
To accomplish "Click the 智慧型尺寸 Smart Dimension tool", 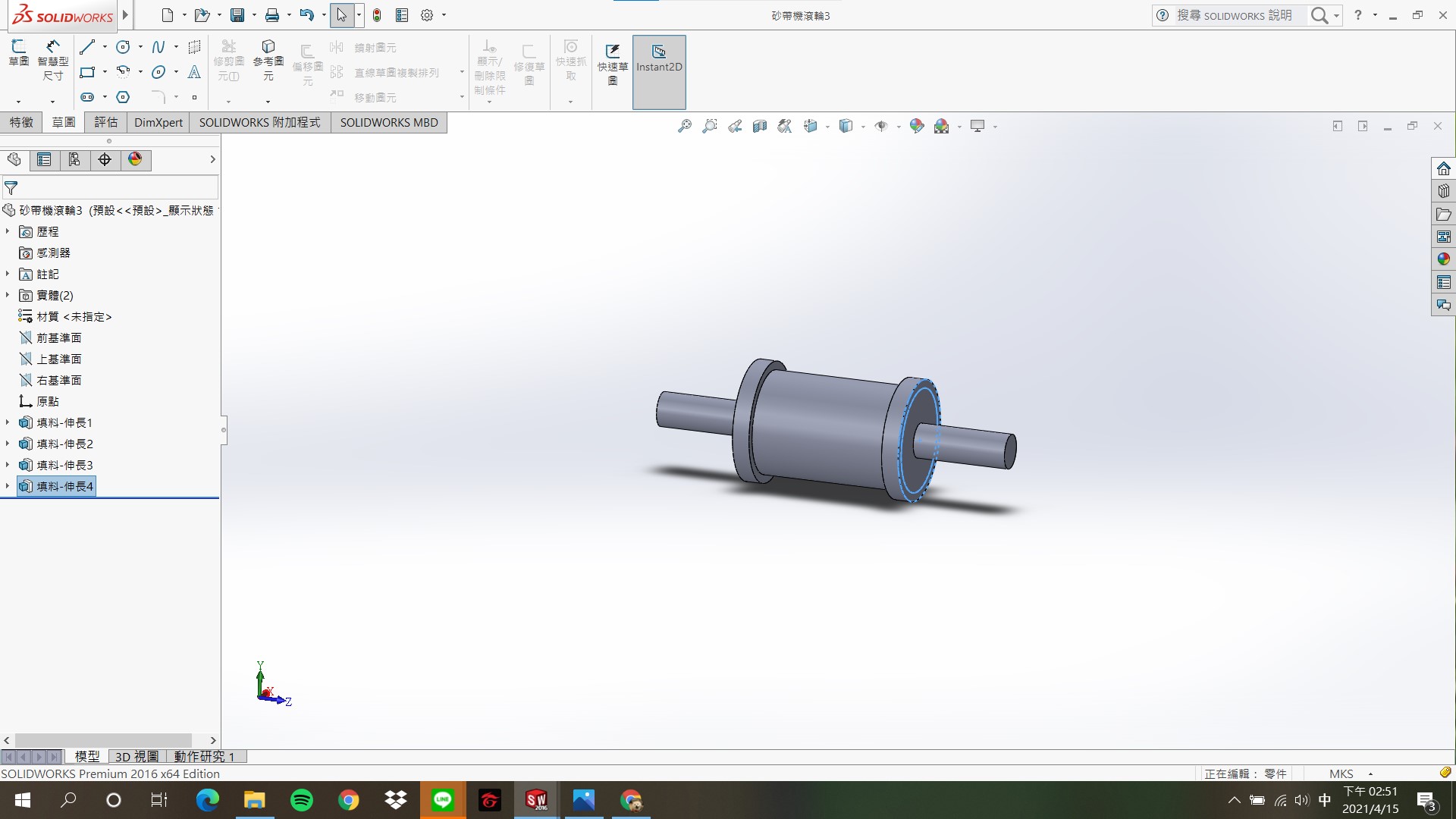I will click(x=53, y=60).
